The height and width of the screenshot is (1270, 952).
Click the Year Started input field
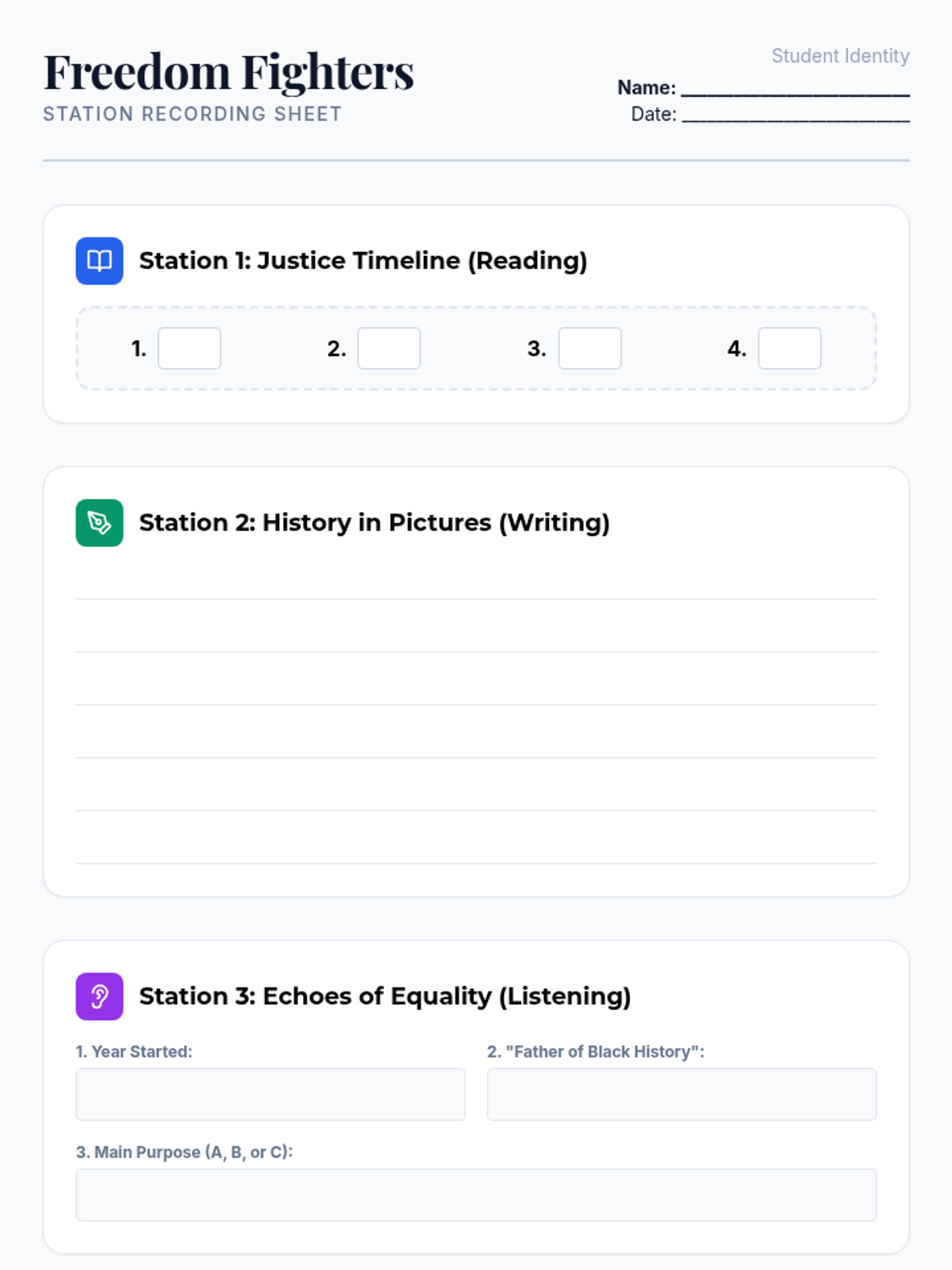point(270,1095)
